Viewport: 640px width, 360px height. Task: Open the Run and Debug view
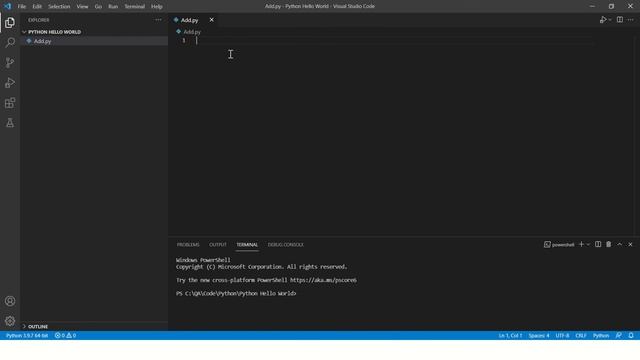10,82
